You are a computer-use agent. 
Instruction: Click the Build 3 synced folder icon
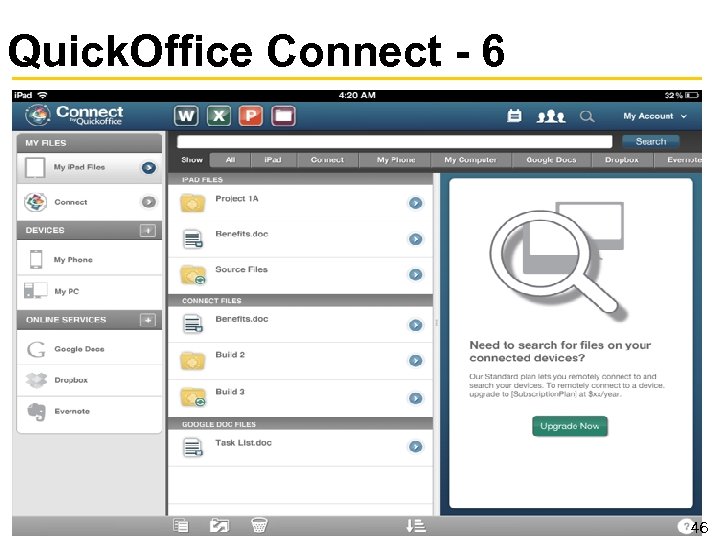click(193, 397)
